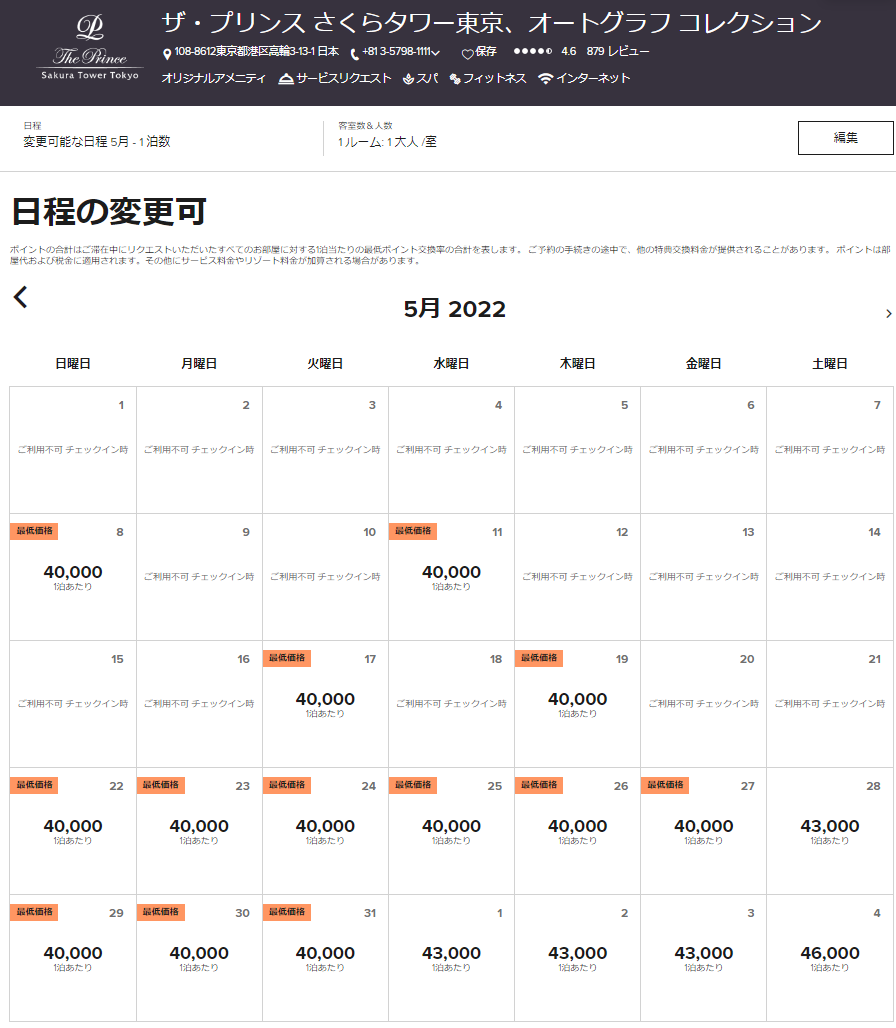This screenshot has width=896, height=1028.
Task: Click the フィットネス dumbbell icon
Action: (455, 79)
